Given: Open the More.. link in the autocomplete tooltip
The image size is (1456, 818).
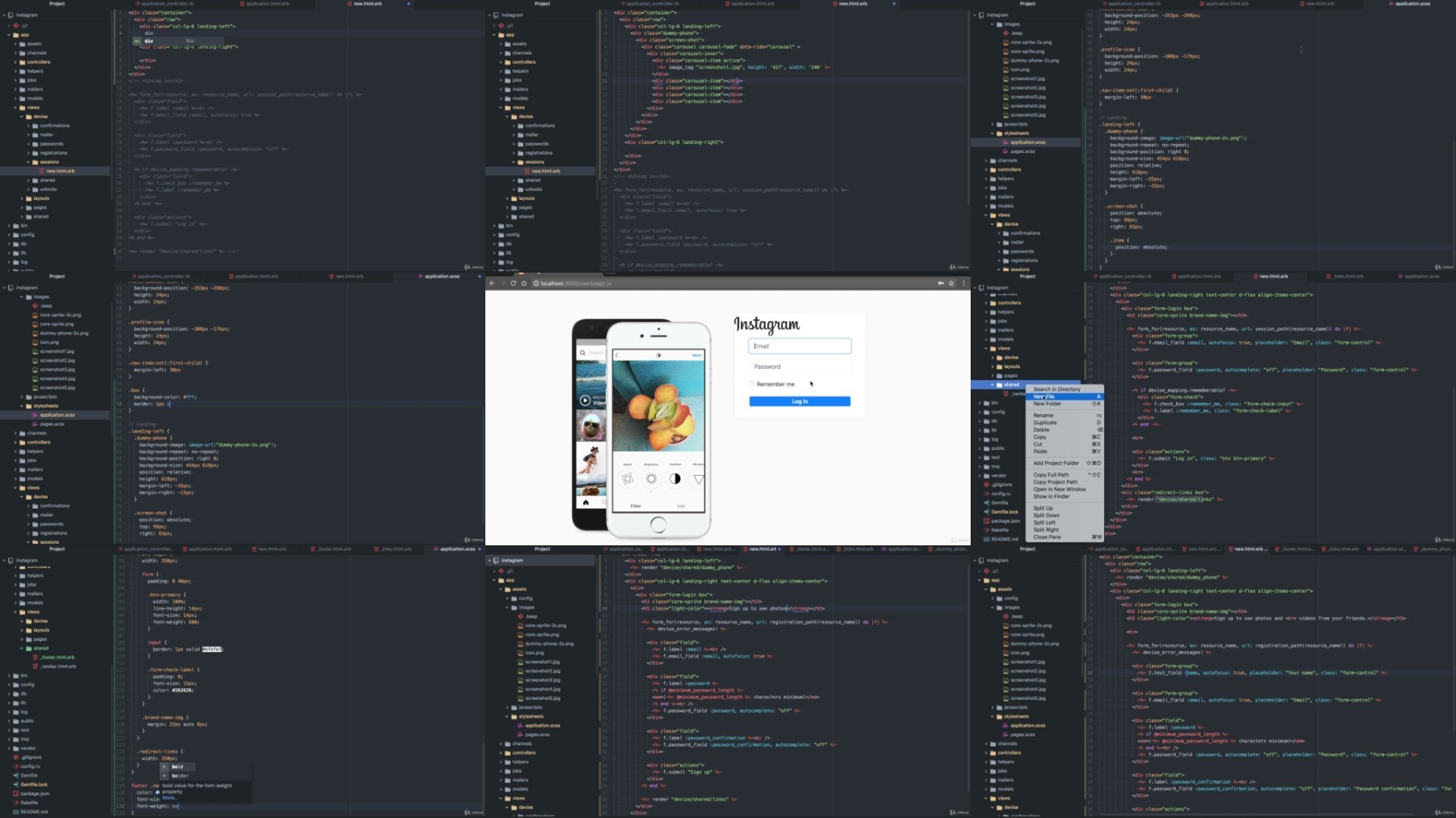Looking at the screenshot, I should point(169,798).
